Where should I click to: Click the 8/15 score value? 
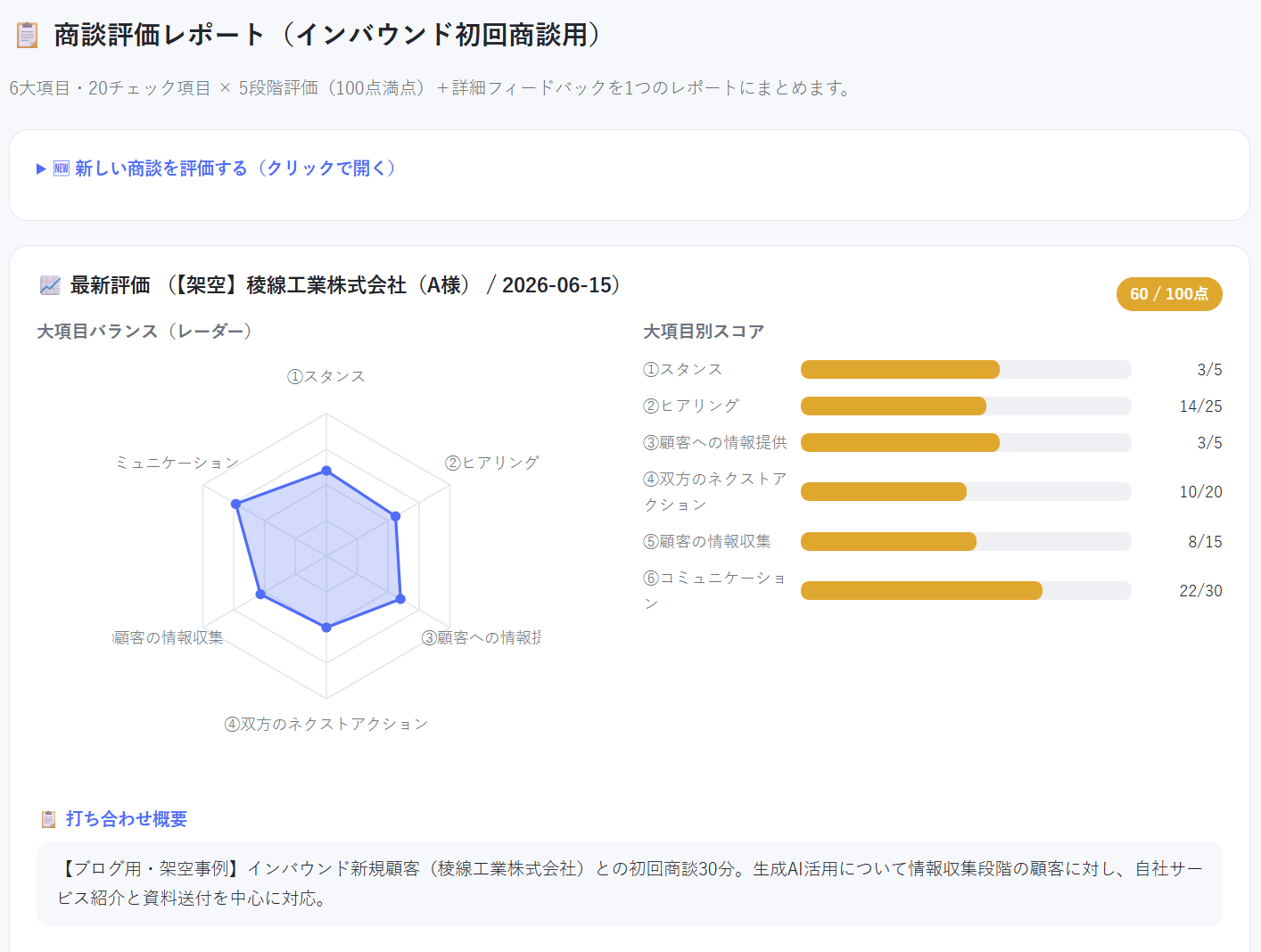pyautogui.click(x=1205, y=542)
